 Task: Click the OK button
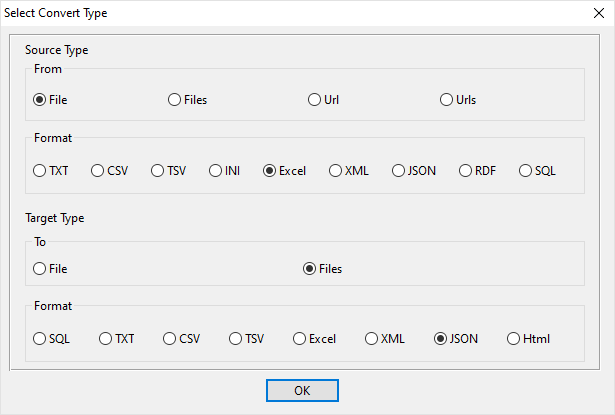(x=302, y=390)
